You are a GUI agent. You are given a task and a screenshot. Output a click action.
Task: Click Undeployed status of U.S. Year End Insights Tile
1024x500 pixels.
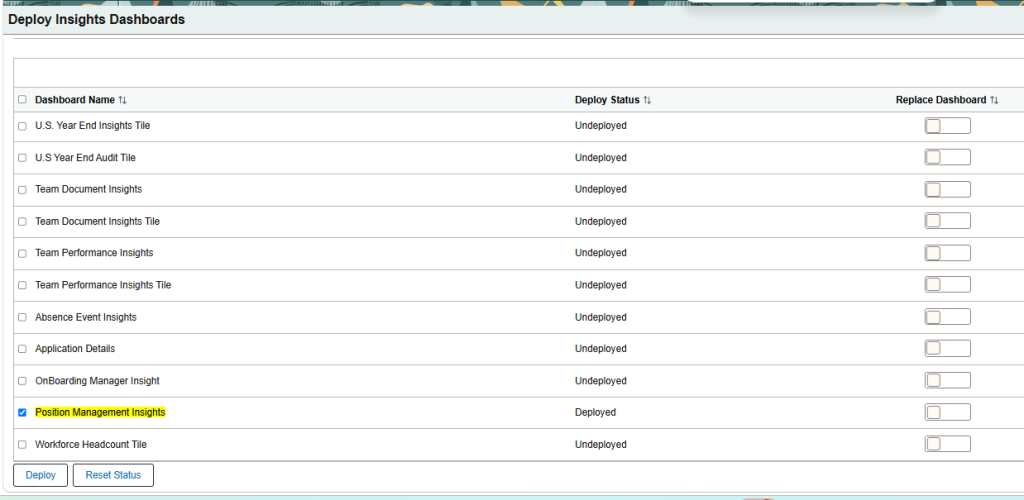tap(601, 125)
